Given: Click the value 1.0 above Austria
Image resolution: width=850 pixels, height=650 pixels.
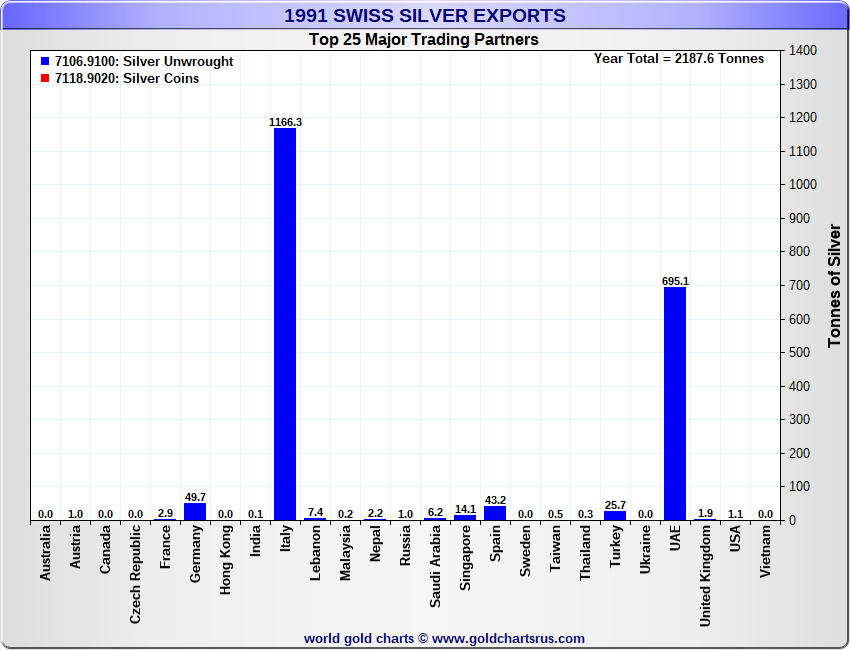Looking at the screenshot, I should point(75,514).
